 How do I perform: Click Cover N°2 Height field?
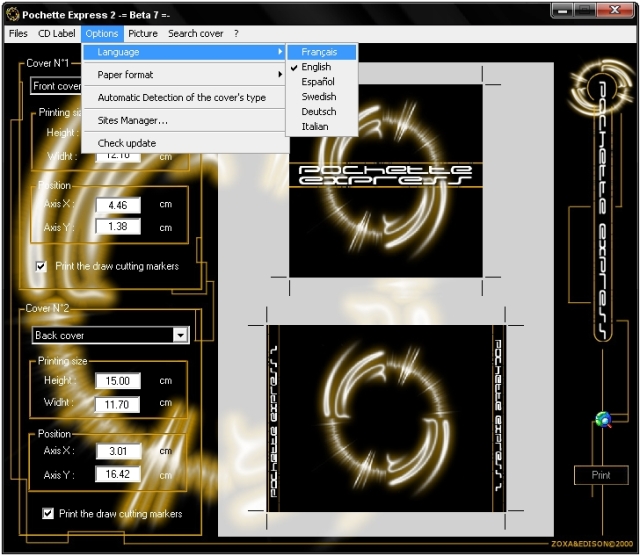(x=118, y=381)
